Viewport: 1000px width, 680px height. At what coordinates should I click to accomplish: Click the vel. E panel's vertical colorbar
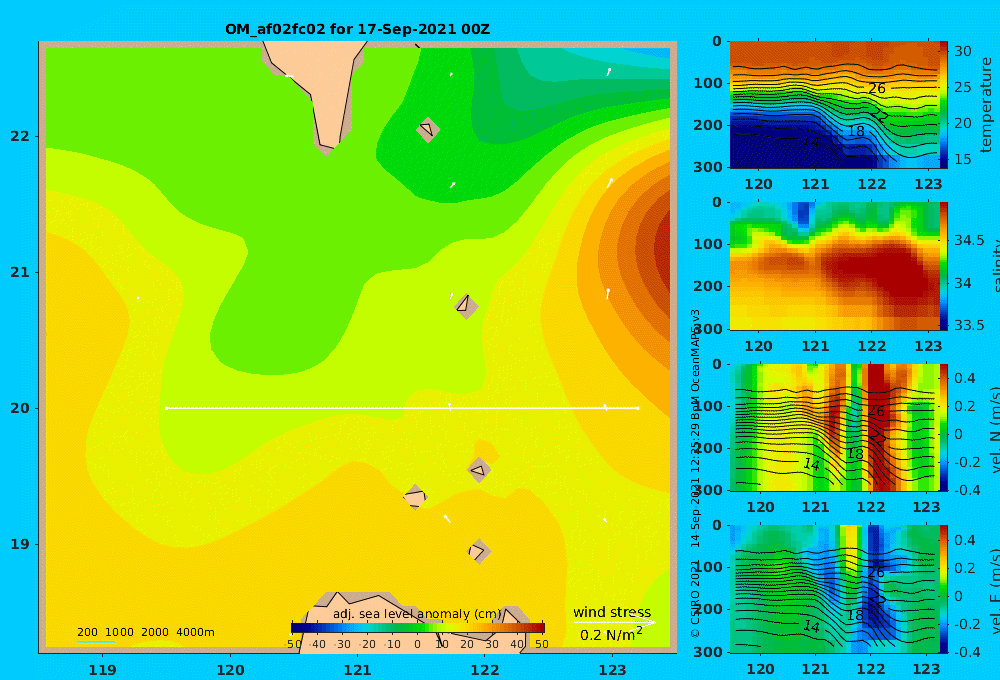[944, 589]
